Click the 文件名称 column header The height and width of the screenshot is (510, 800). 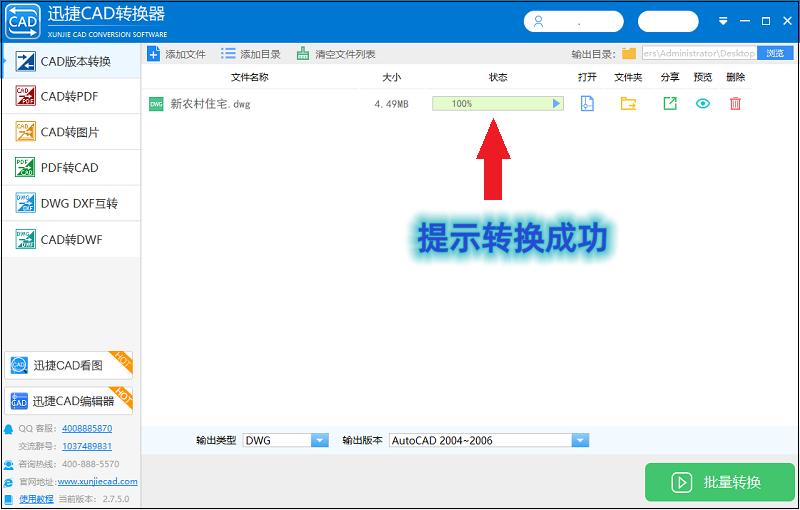click(x=249, y=77)
